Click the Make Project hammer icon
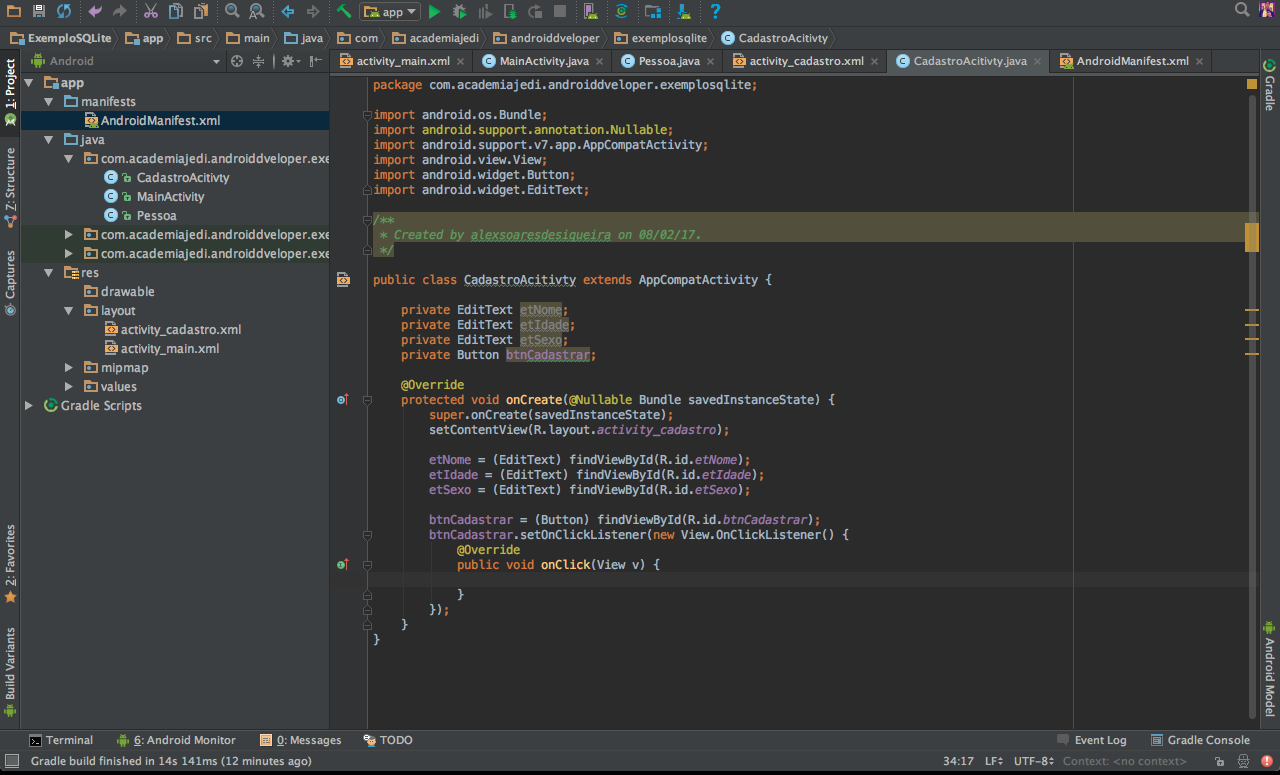The width and height of the screenshot is (1280, 775). pos(344,12)
